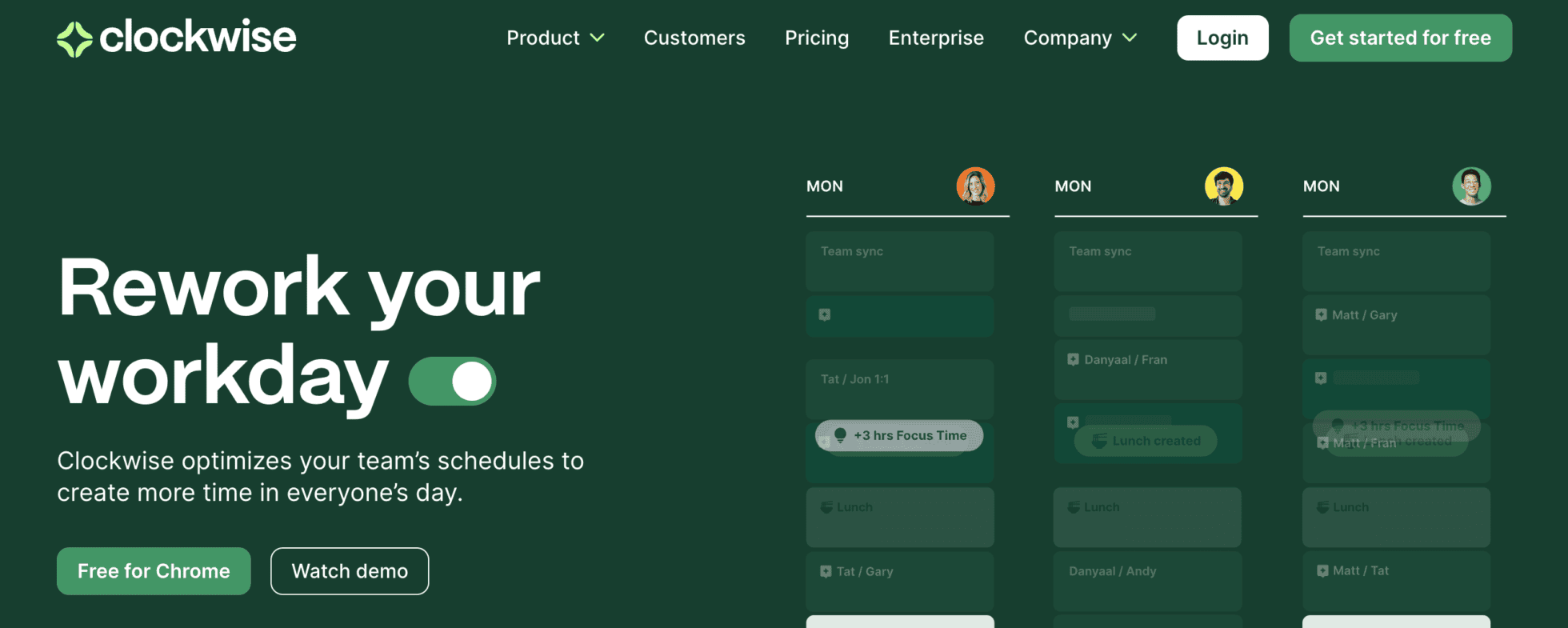
Task: Open the Tat / Jon 1:1 event
Action: (x=900, y=389)
